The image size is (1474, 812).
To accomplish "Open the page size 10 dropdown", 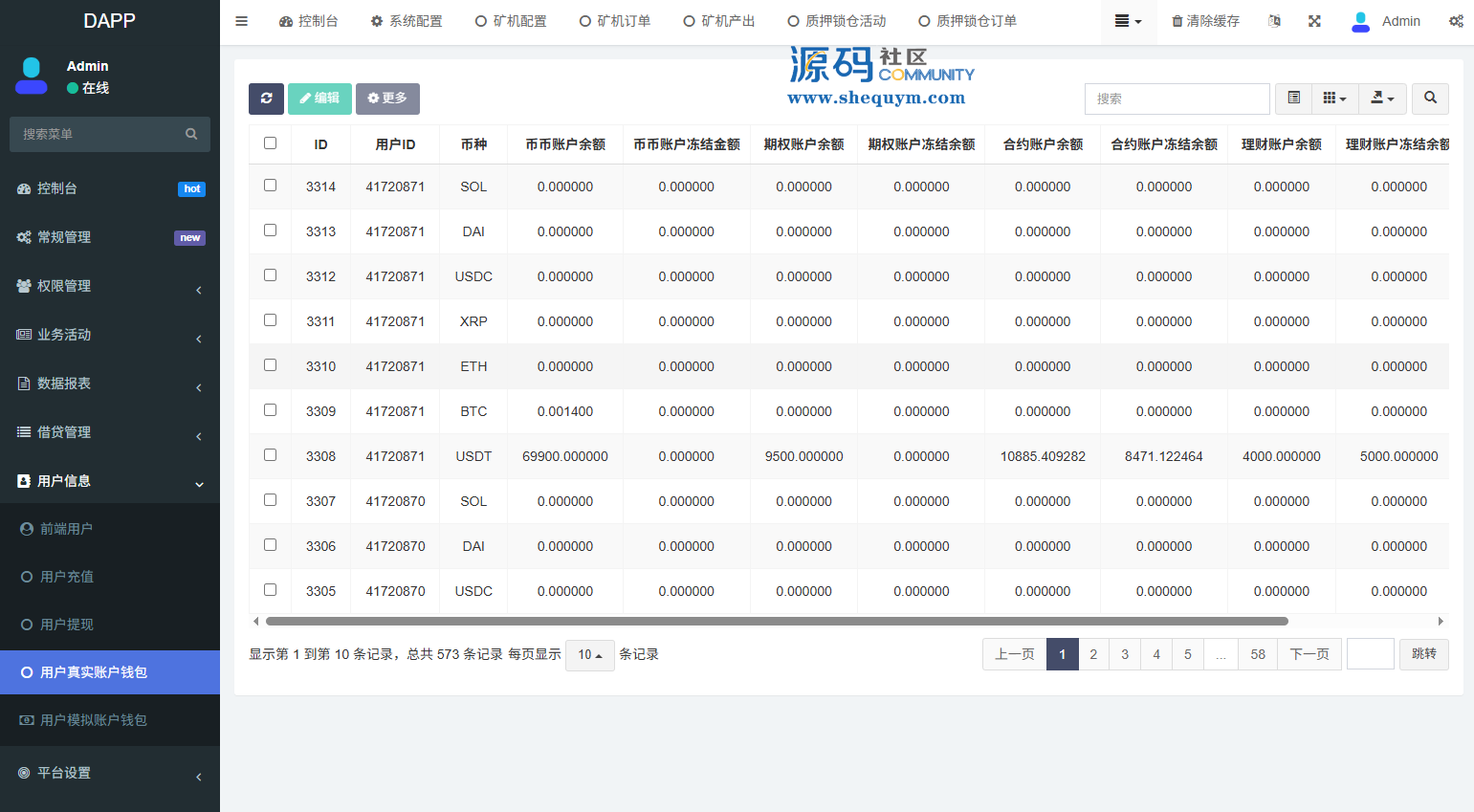I will click(x=589, y=655).
